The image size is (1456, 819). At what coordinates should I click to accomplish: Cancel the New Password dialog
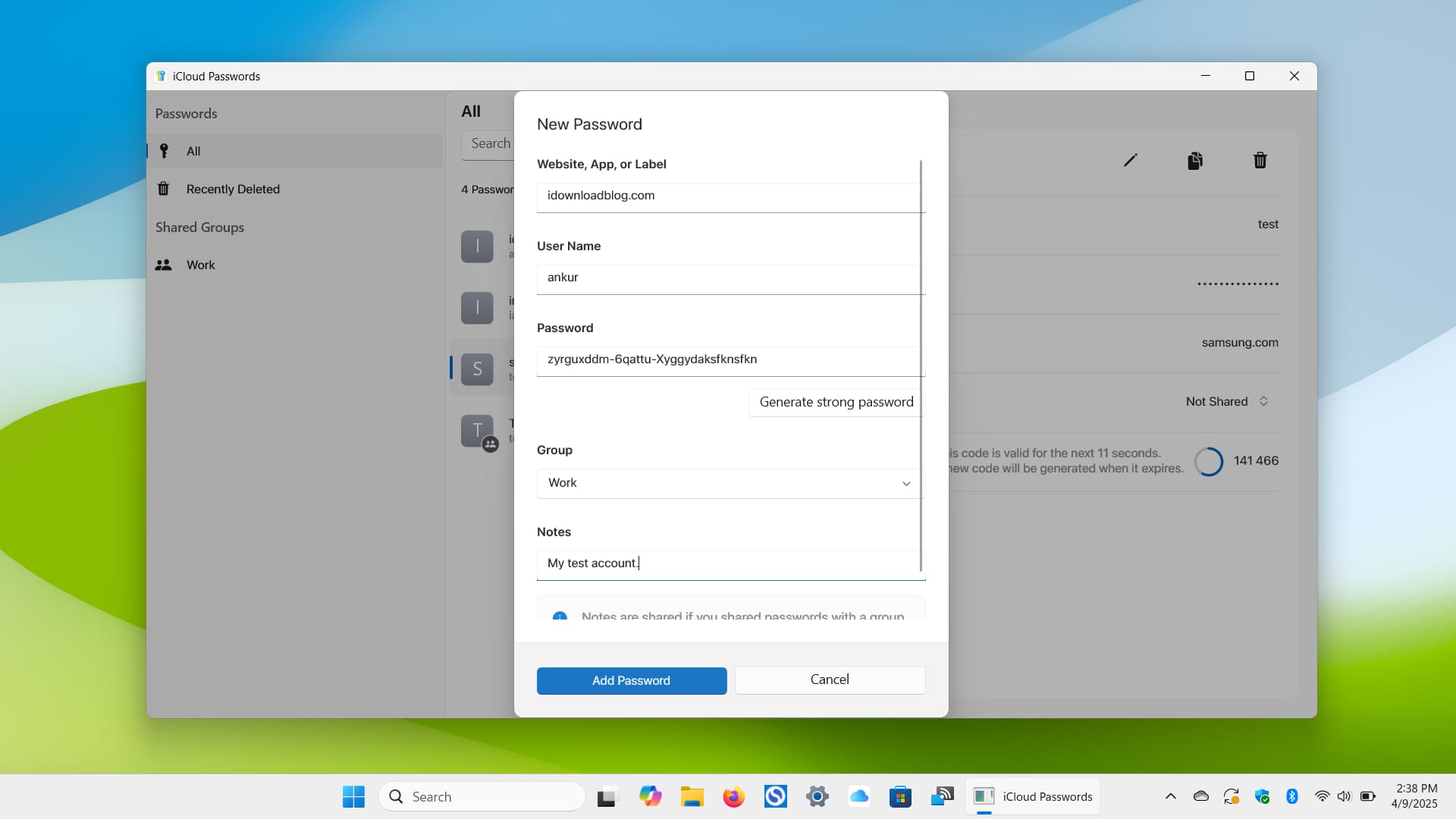[x=830, y=679]
